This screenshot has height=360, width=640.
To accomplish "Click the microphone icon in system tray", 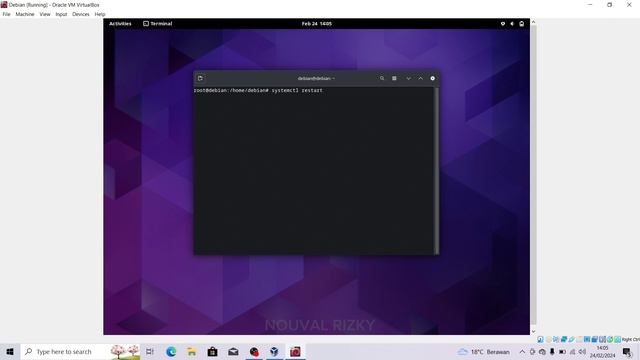I will 552,352.
